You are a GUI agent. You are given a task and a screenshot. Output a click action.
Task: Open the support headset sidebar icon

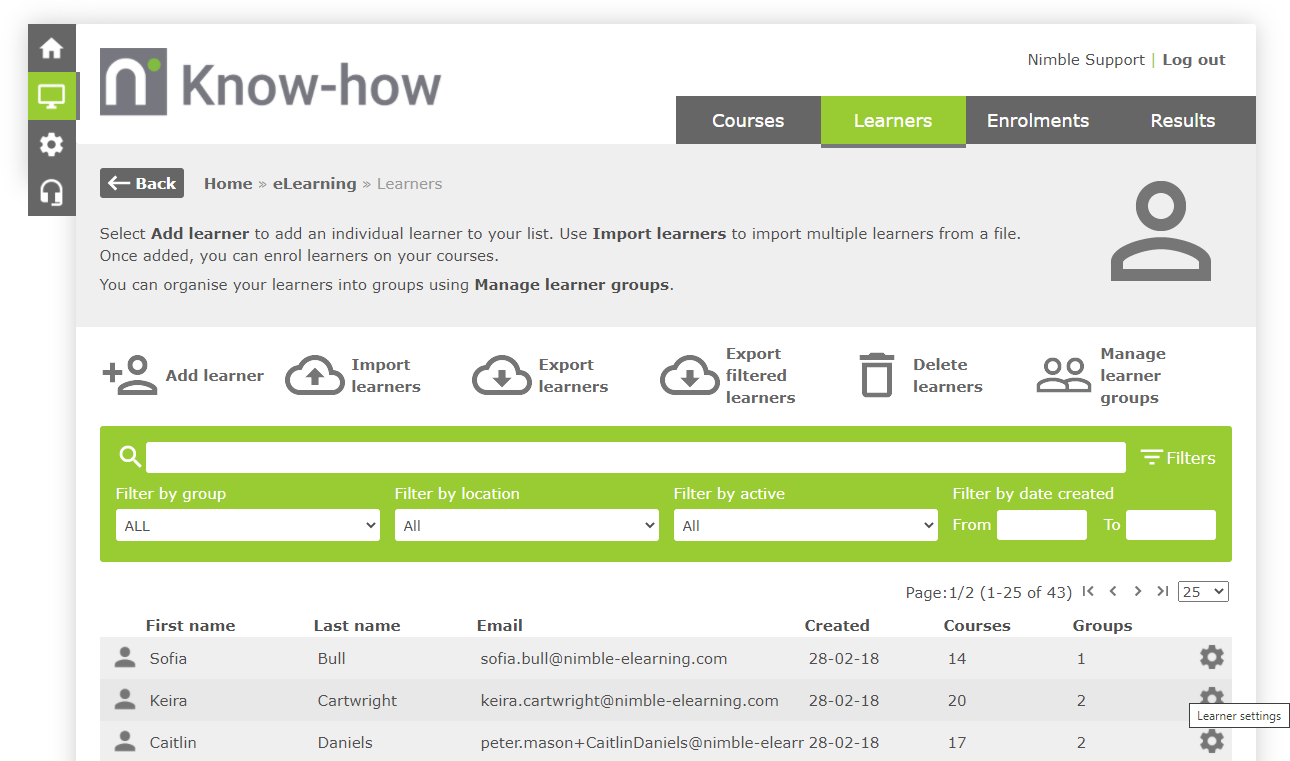[51, 192]
